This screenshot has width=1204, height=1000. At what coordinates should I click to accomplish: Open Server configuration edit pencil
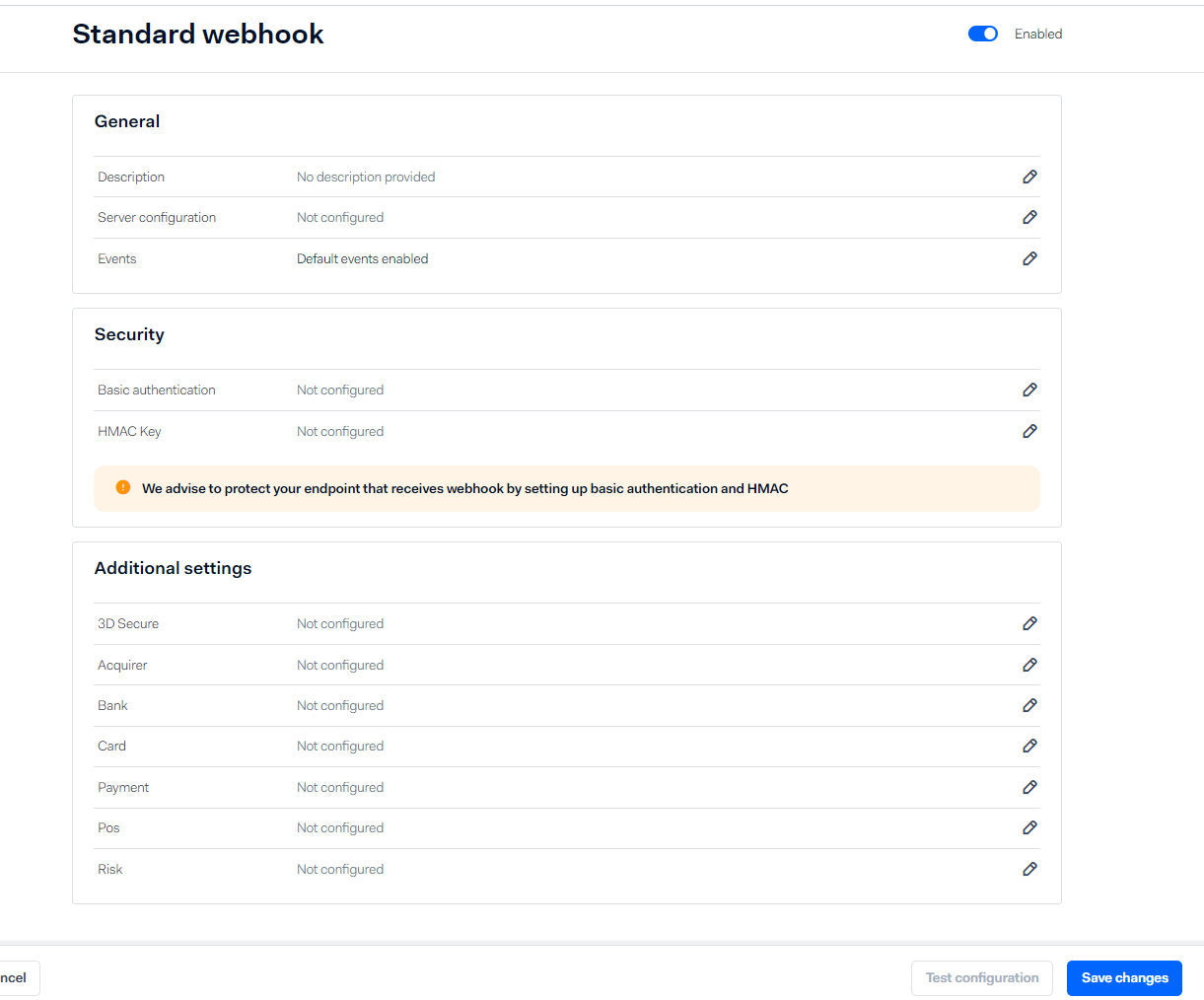pyautogui.click(x=1029, y=217)
